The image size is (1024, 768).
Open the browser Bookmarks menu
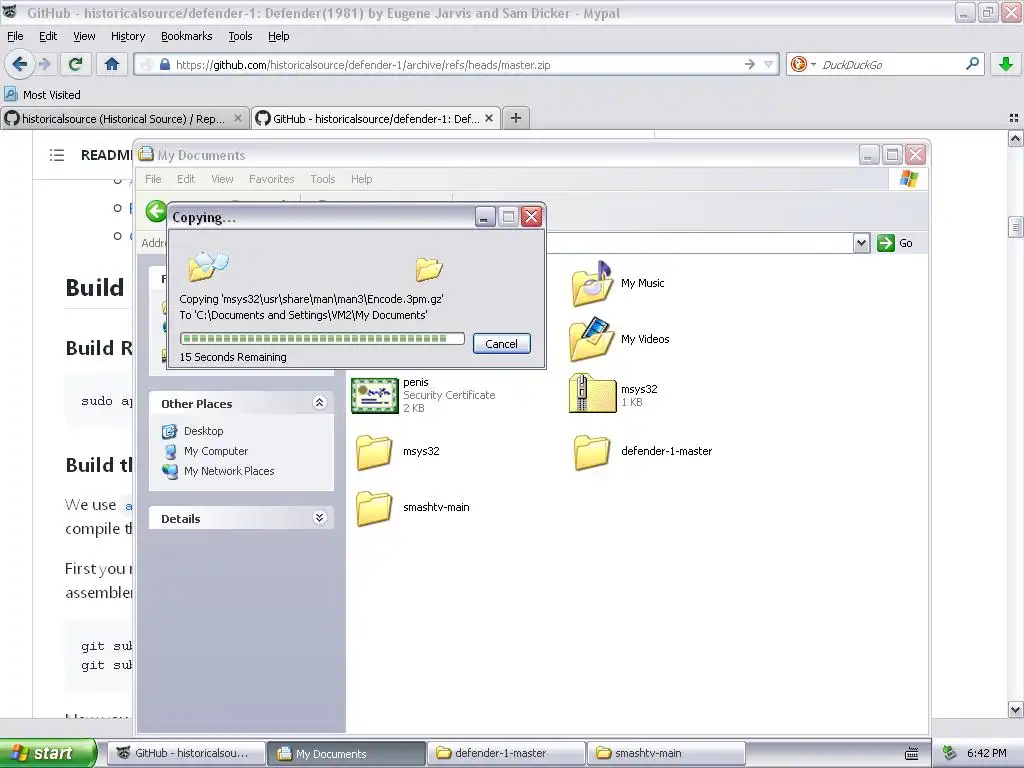coord(186,36)
